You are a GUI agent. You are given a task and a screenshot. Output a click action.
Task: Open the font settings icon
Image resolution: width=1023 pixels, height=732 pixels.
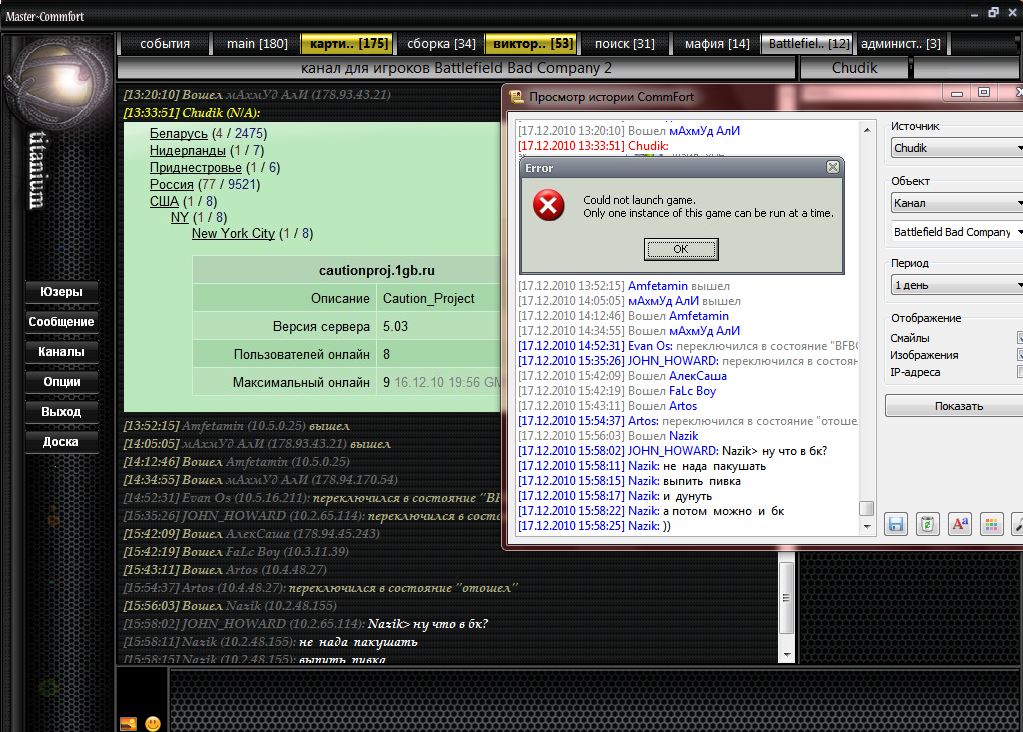pos(959,523)
